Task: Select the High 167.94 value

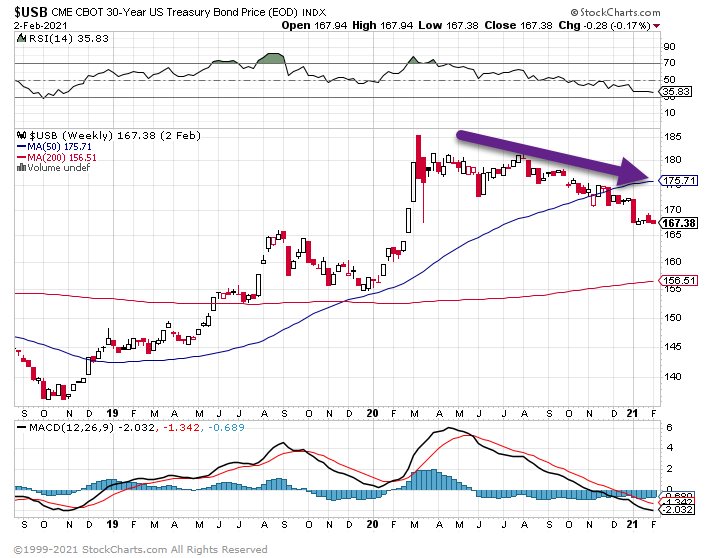Action: point(382,25)
